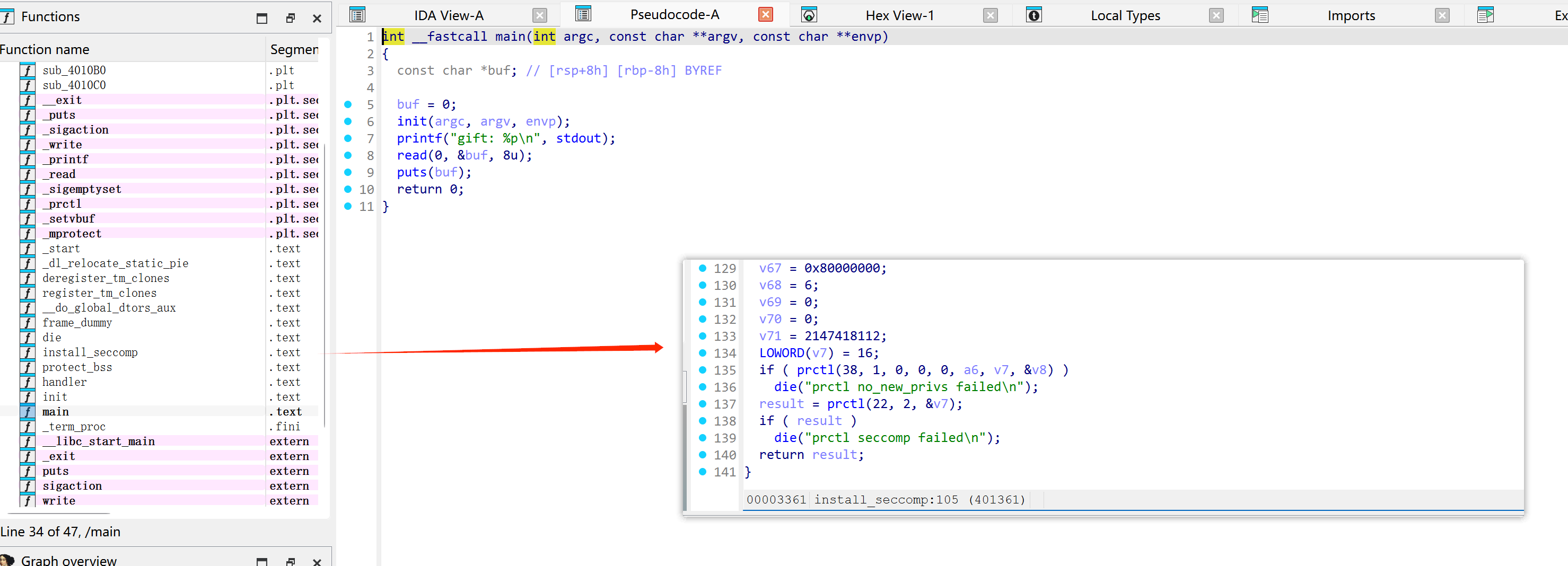Click the Graph overview panel icon
The image size is (1568, 566).
point(7,560)
